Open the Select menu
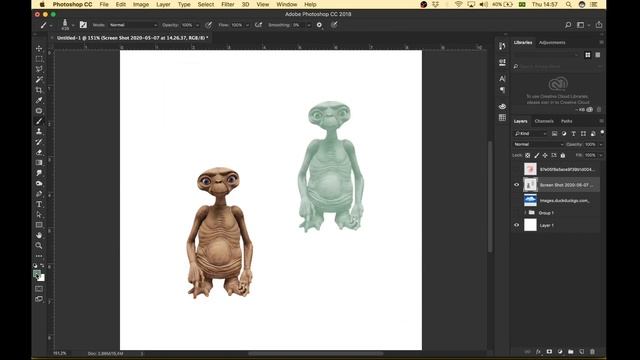640x360 pixels. click(x=206, y=4)
